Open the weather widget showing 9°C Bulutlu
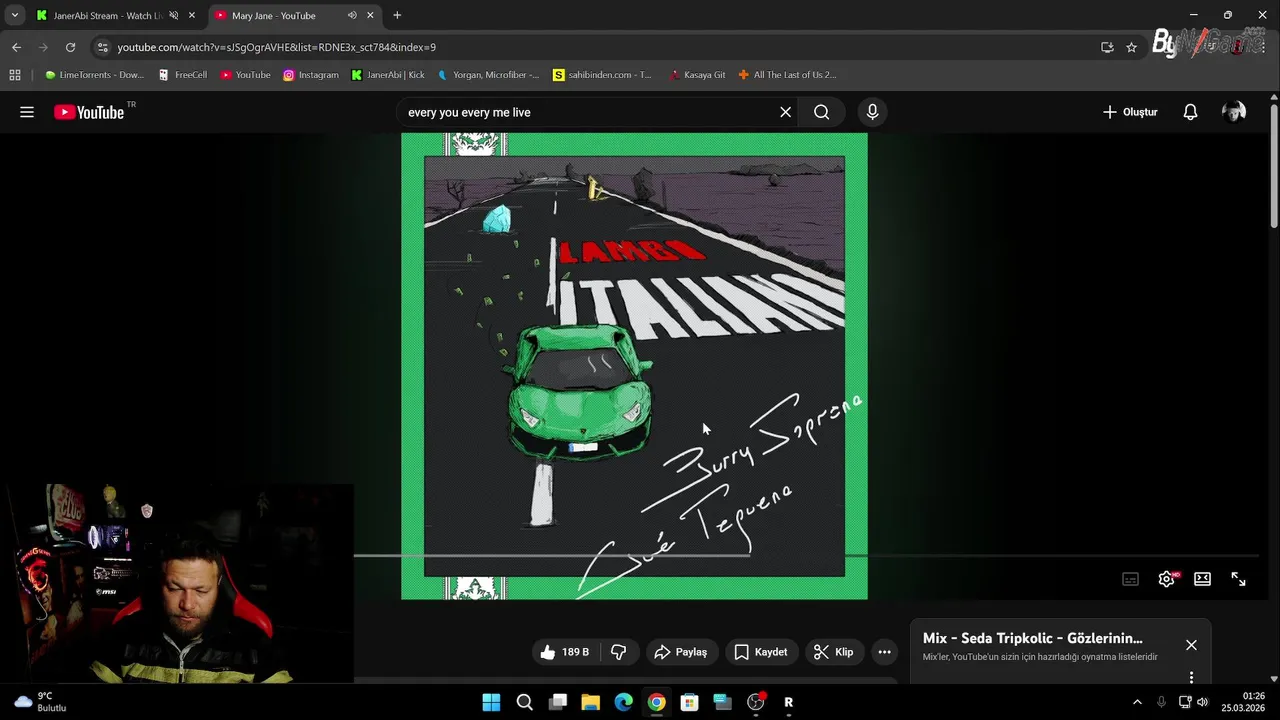Image resolution: width=1280 pixels, height=720 pixels. [x=40, y=702]
